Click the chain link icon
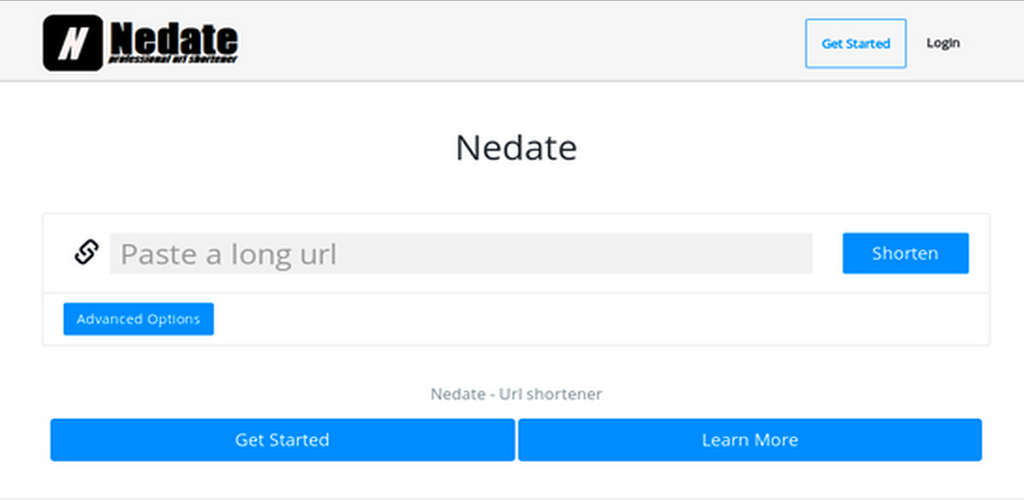This screenshot has width=1024, height=500. coord(86,253)
